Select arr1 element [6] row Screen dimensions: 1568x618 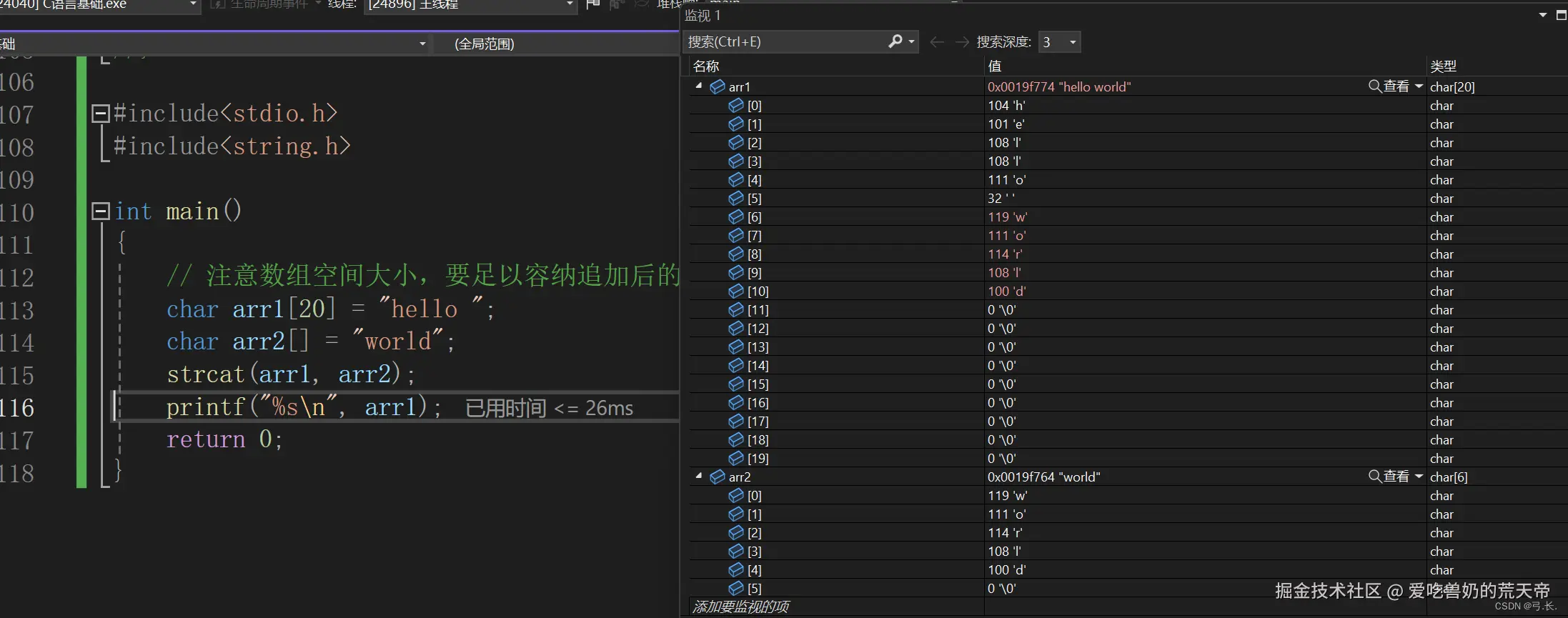1128,216
